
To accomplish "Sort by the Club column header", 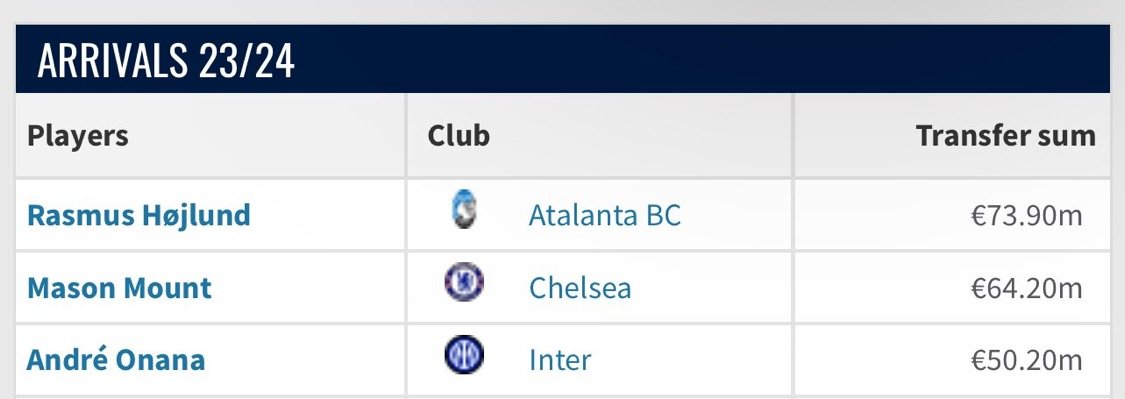I will click(458, 135).
